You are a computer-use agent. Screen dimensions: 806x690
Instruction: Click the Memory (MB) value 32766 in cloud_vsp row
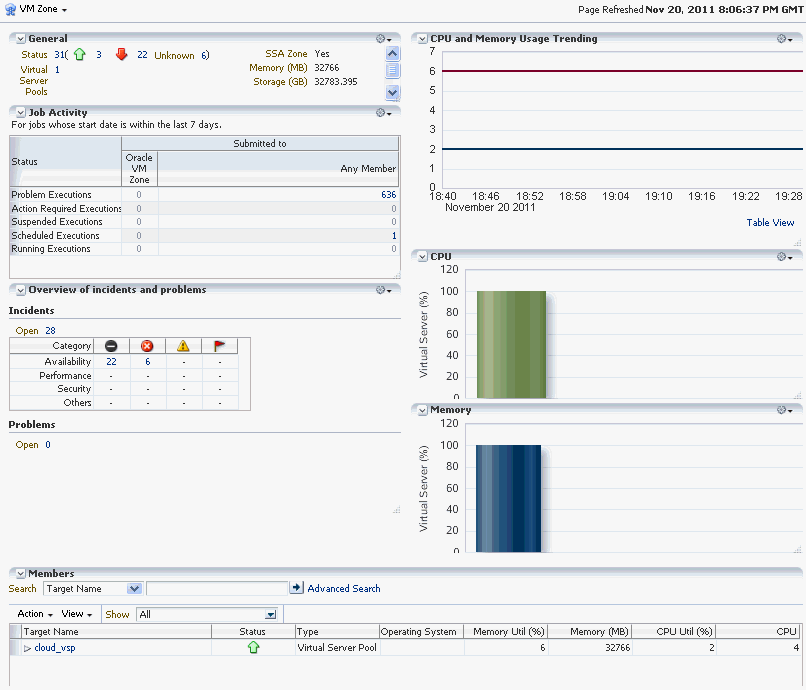(x=617, y=648)
